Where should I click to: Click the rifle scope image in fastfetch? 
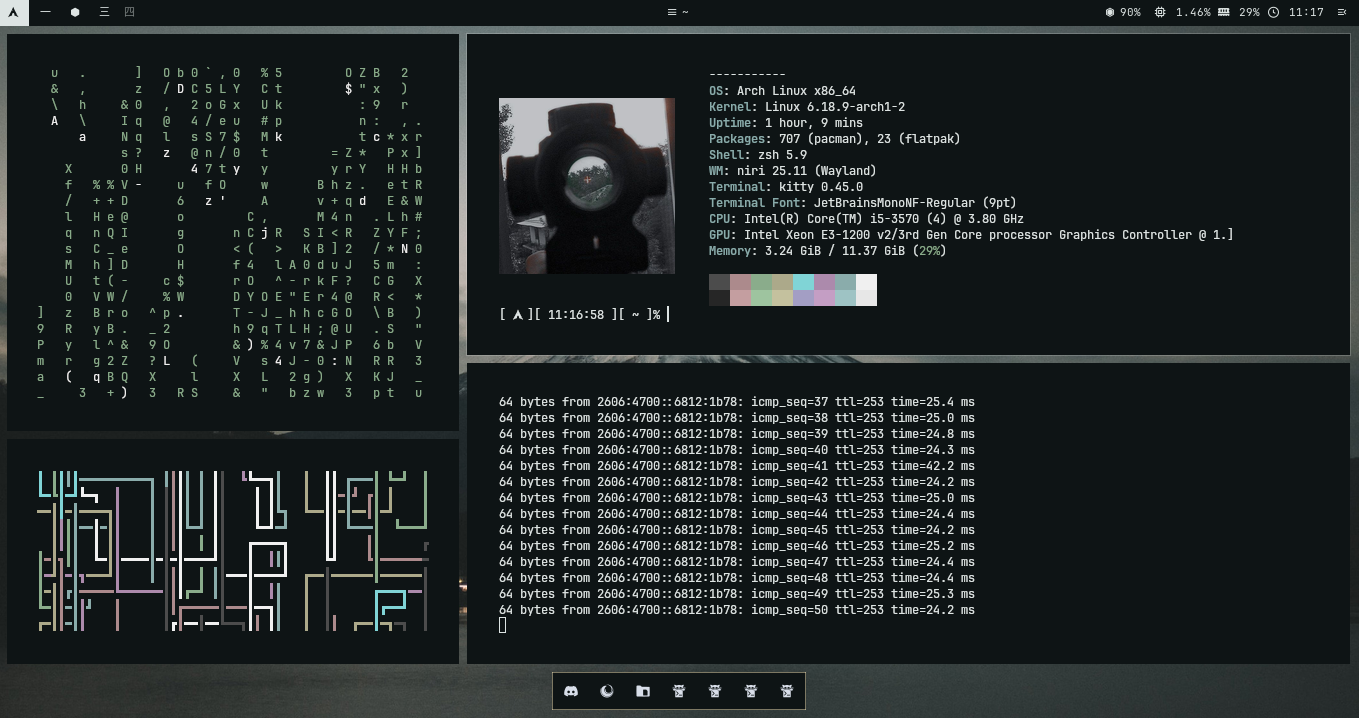[587, 186]
